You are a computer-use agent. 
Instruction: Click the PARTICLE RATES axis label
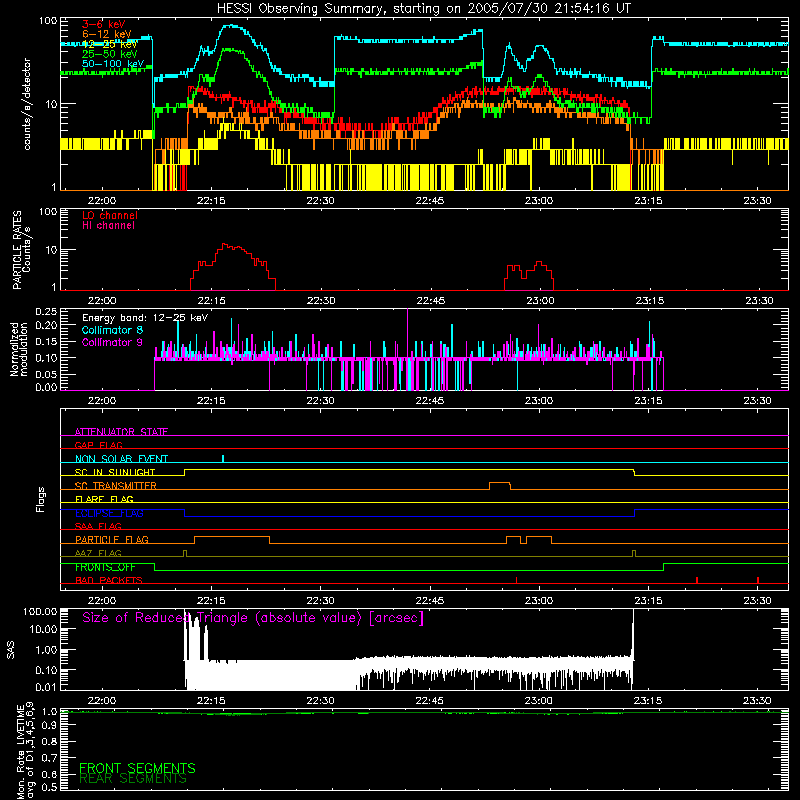coord(21,249)
